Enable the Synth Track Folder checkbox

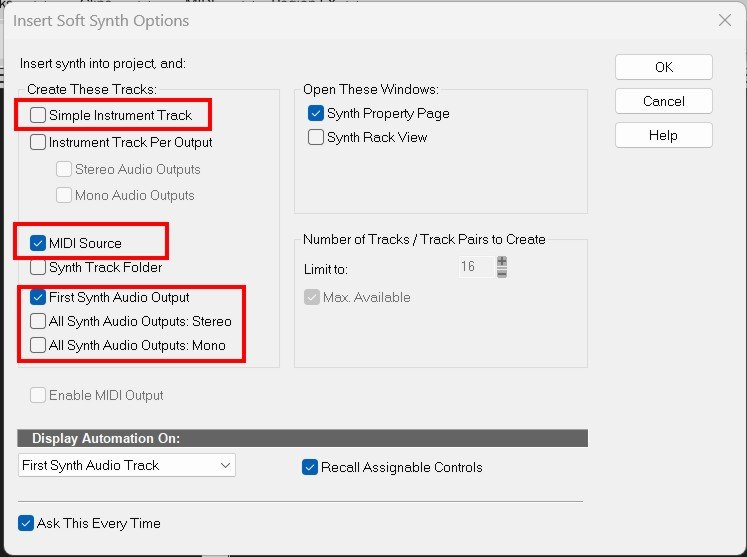click(x=38, y=268)
